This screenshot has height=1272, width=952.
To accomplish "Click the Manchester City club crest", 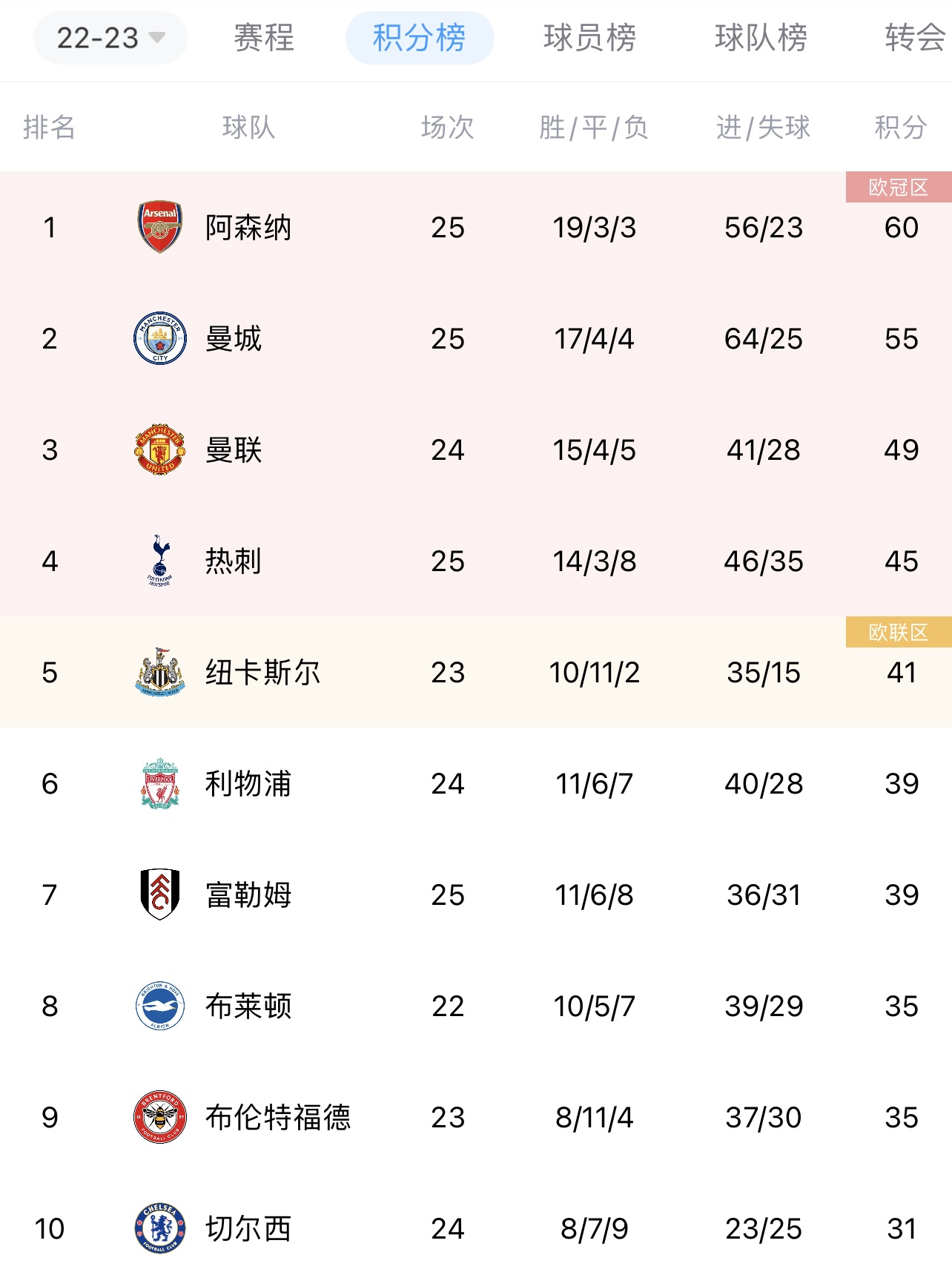I will point(160,338).
